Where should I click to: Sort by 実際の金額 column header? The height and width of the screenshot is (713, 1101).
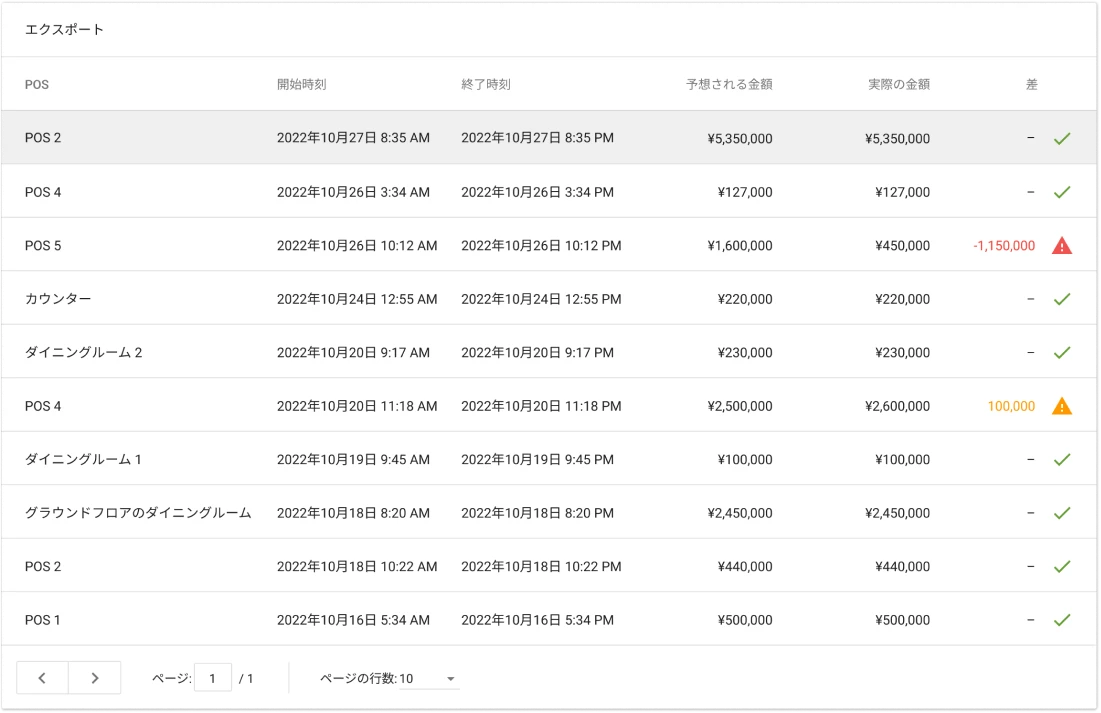click(x=898, y=84)
